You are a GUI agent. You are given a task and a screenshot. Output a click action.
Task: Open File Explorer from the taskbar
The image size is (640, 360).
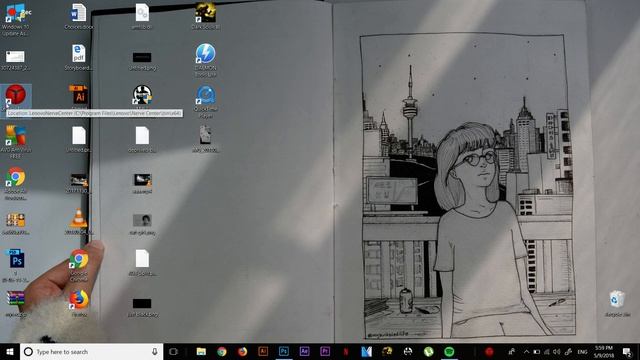201,351
